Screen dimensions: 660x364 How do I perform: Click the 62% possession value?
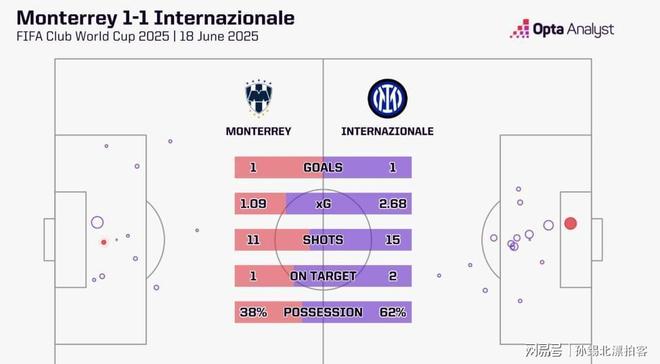point(392,312)
